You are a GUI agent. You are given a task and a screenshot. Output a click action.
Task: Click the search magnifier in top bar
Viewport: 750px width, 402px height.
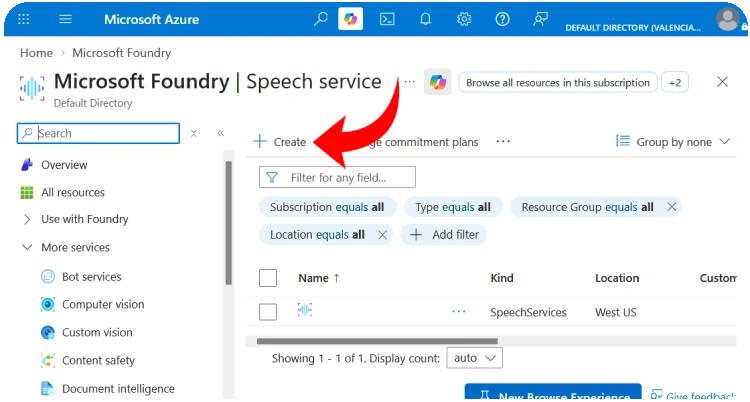click(320, 19)
